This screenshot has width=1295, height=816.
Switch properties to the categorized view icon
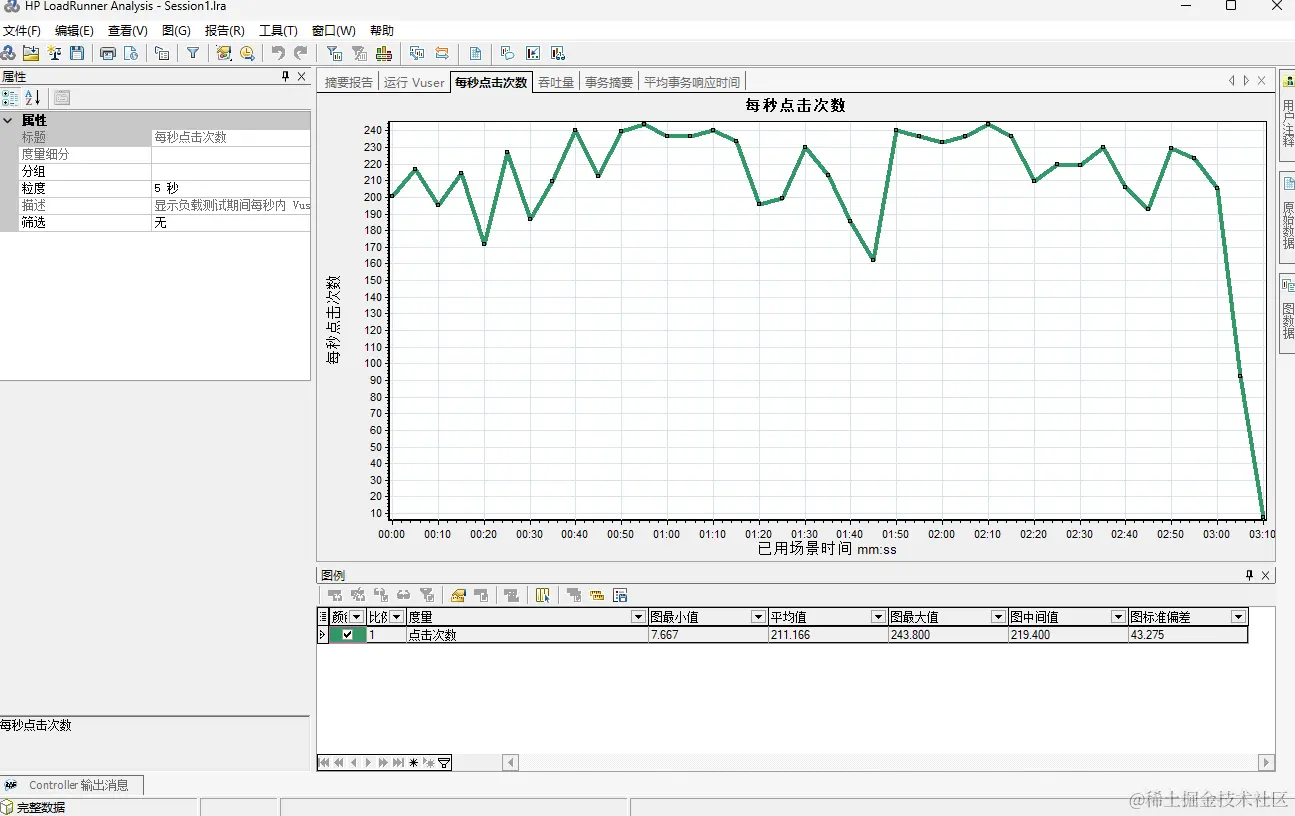(x=10, y=97)
